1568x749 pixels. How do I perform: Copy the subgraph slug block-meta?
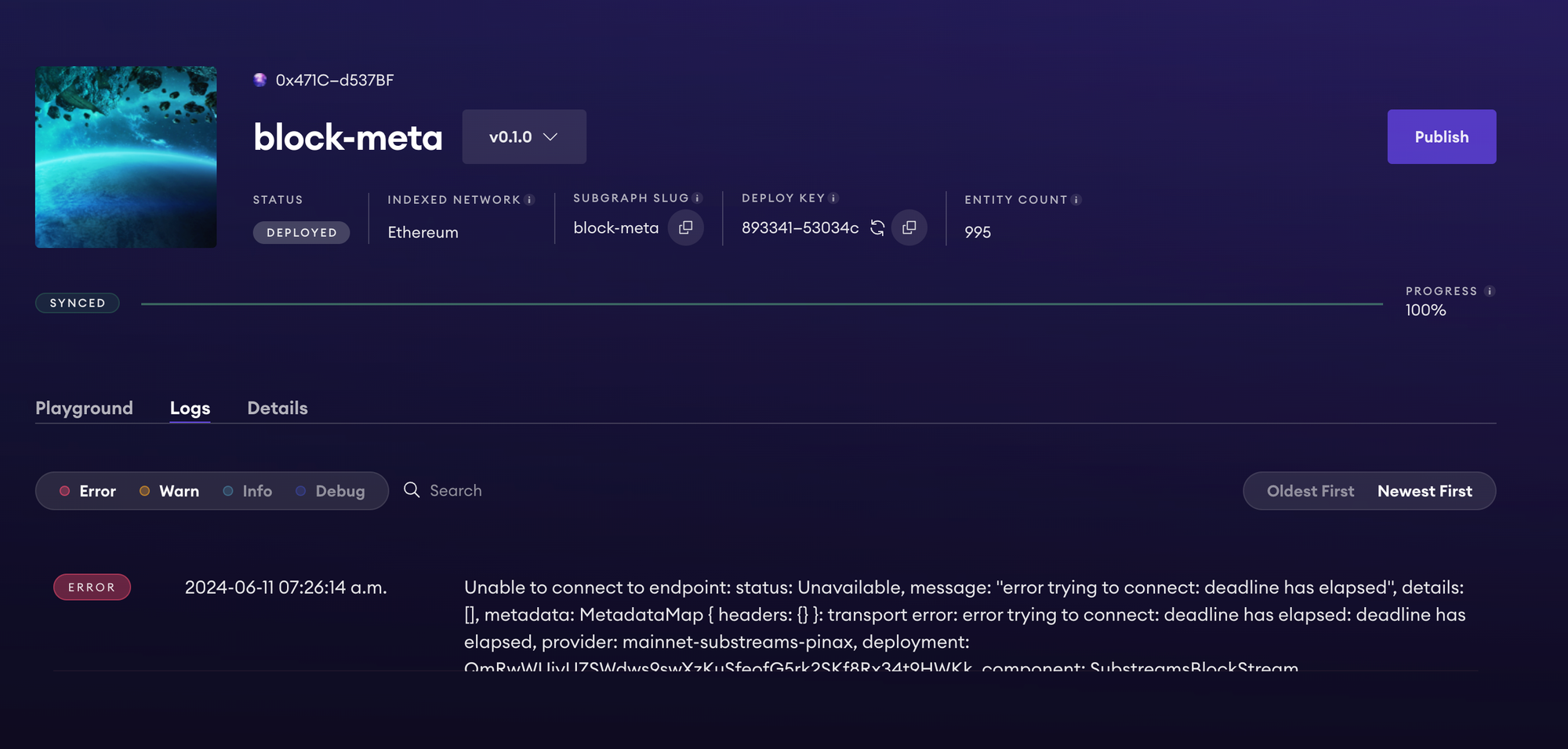click(x=685, y=227)
